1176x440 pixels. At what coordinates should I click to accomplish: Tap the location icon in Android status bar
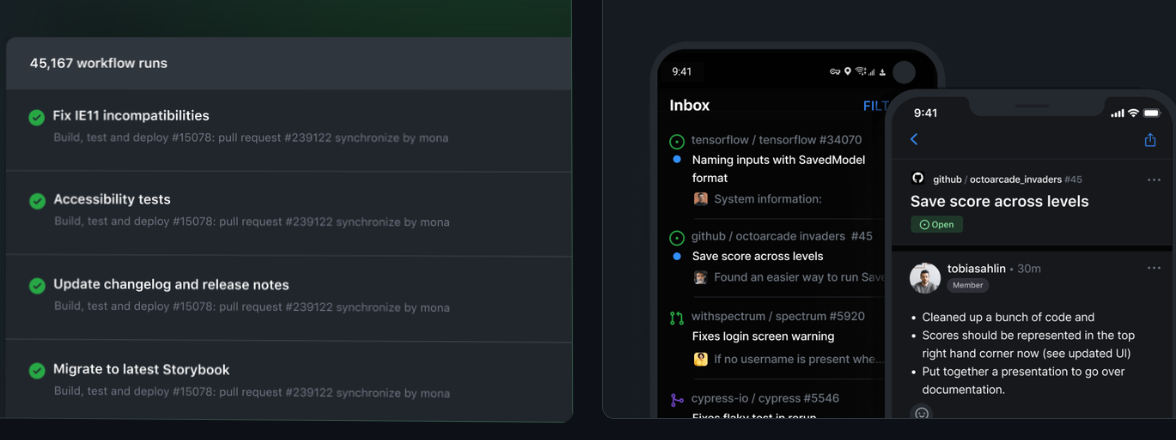pyautogui.click(x=848, y=72)
